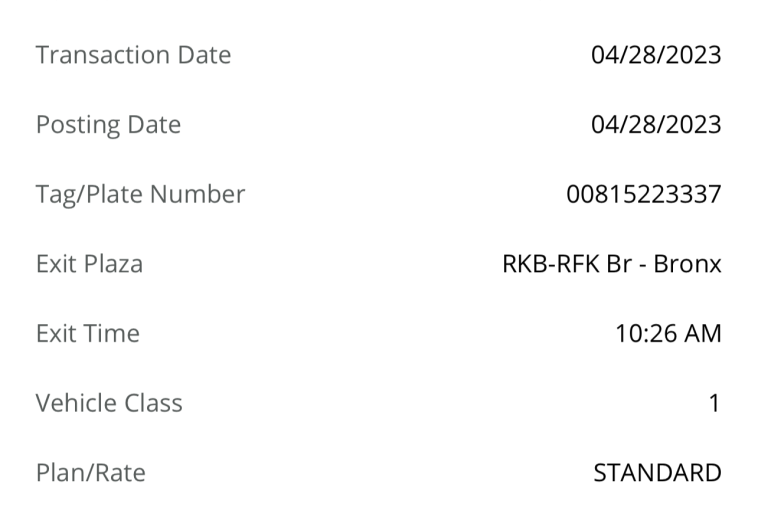Select the Posting Date label
The width and height of the screenshot is (758, 520).
pyautogui.click(x=108, y=125)
